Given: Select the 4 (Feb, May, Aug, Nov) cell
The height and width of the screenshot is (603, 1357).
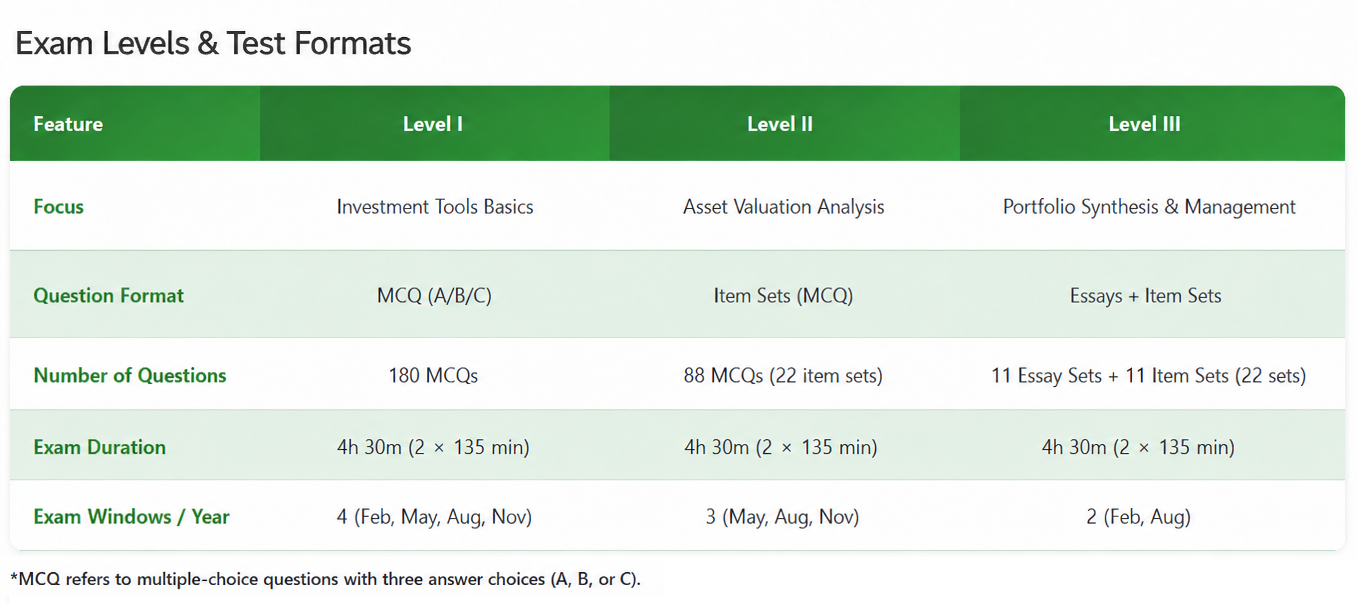Looking at the screenshot, I should 434,517.
